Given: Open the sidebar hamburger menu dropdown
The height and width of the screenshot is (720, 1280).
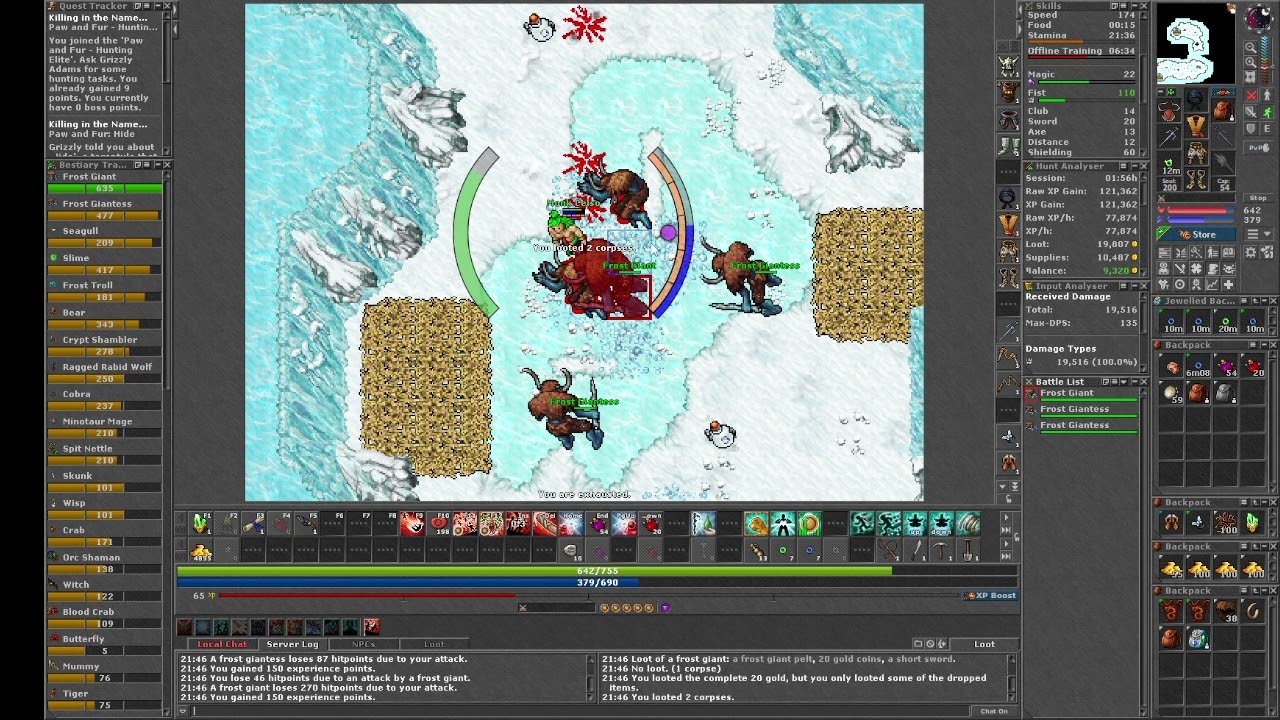Looking at the screenshot, I should click(x=1260, y=233).
